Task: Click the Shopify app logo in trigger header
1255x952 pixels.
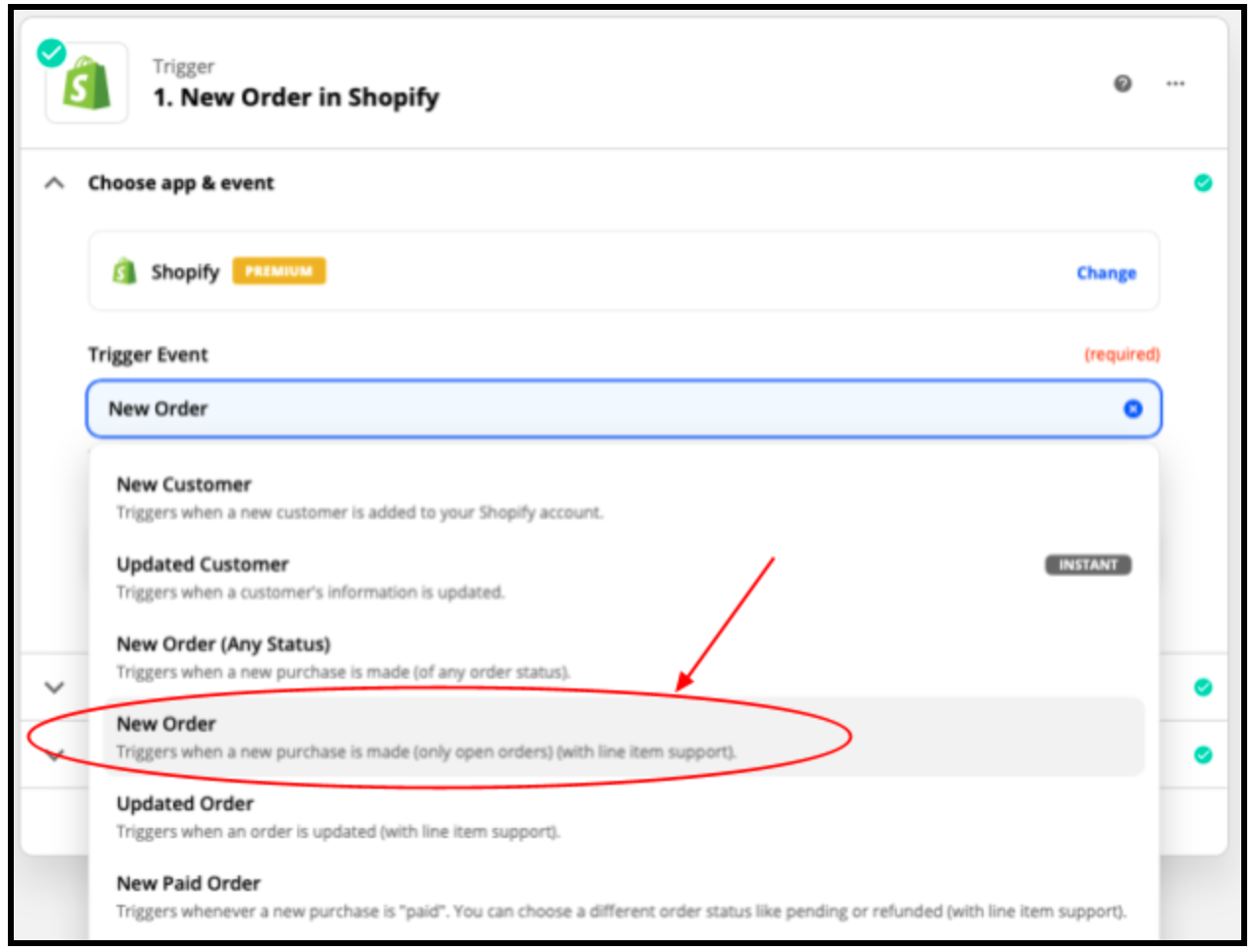Action: tap(87, 84)
